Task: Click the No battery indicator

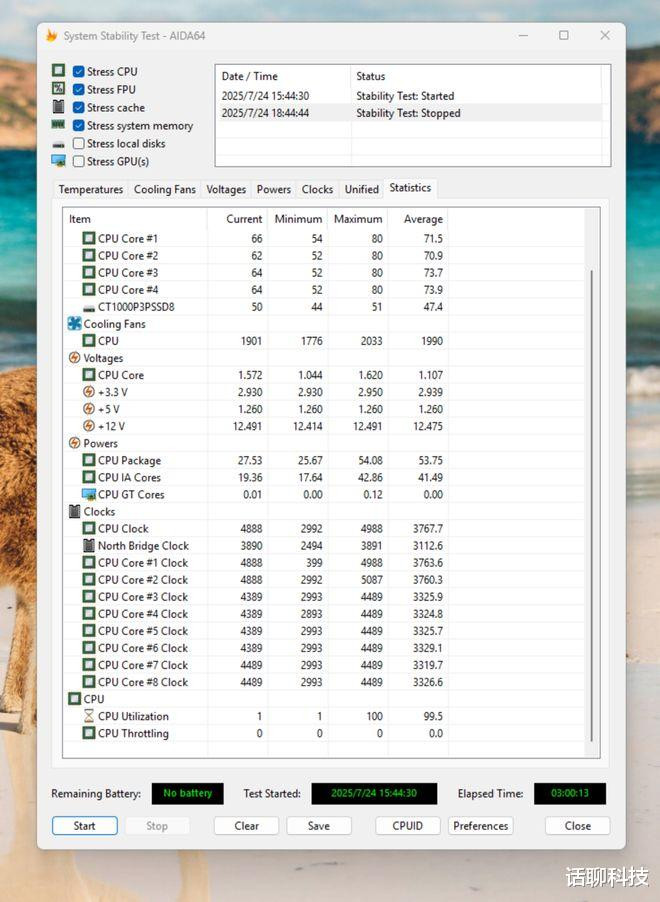Action: [x=188, y=793]
